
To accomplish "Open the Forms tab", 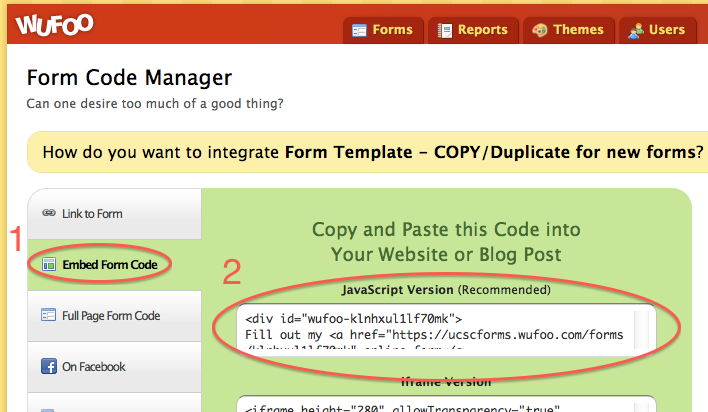I will [383, 30].
